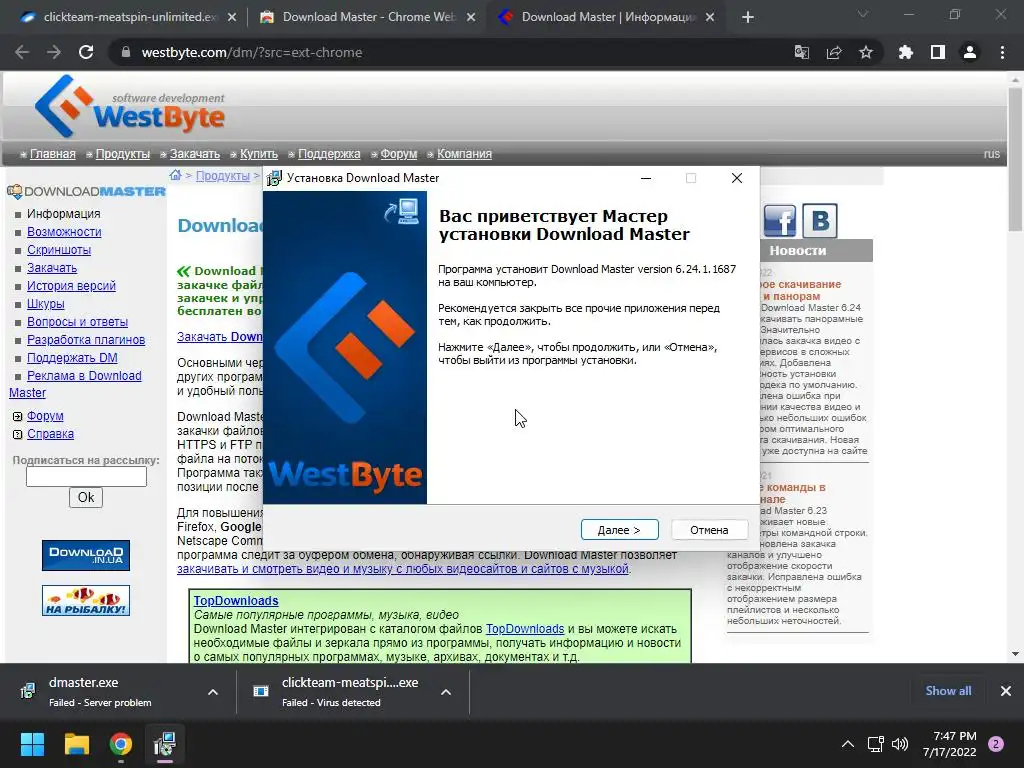This screenshot has height=768, width=1024.
Task: Open the Купить menu link
Action: tap(259, 154)
